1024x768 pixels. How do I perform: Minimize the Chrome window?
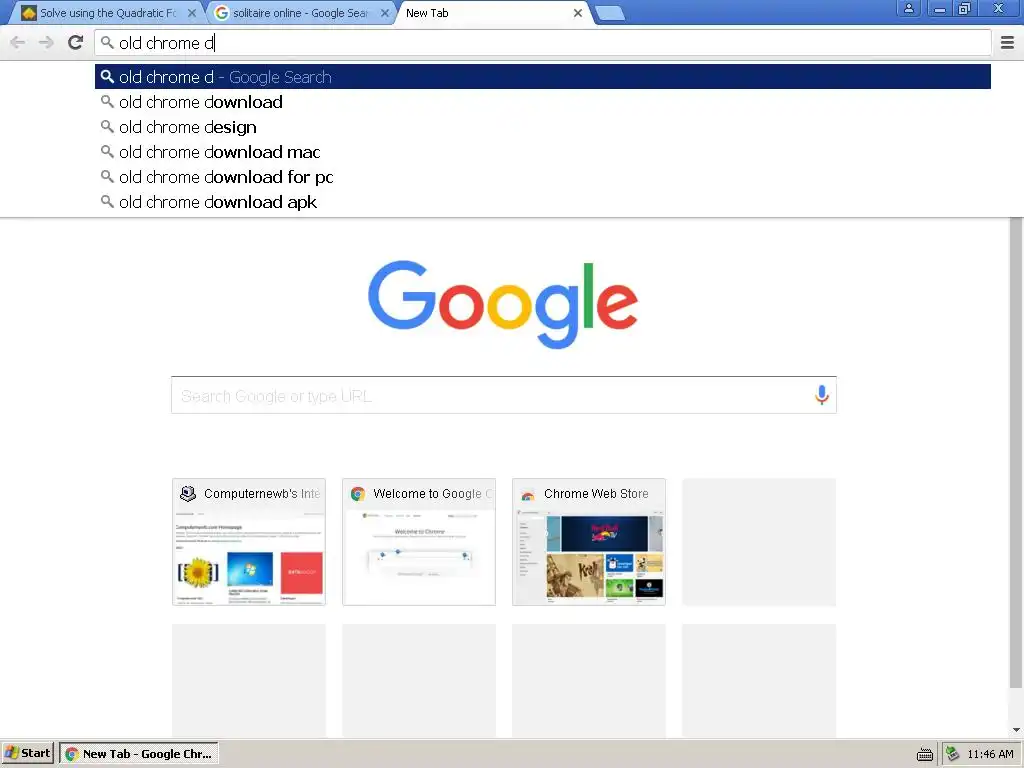940,8
